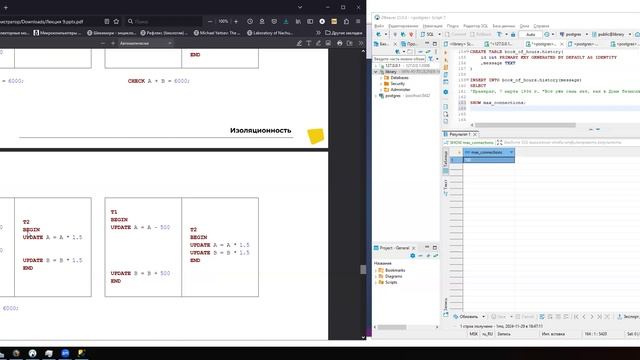The width and height of the screenshot is (640, 360).
Task: Click link with editor icon in Project panel
Action: point(436,256)
